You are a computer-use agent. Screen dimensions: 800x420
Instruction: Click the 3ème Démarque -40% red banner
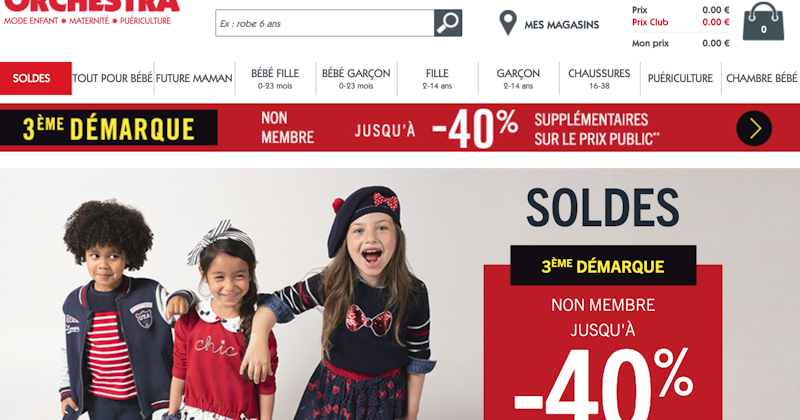click(400, 128)
